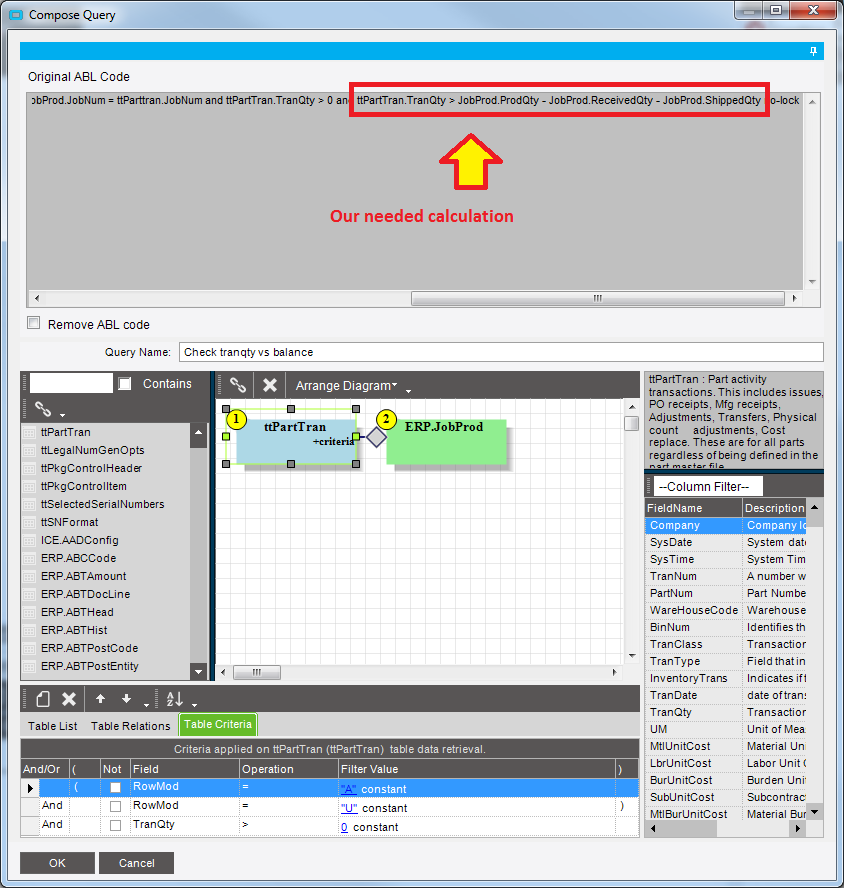The image size is (844, 888).
Task: Click the sort criteria icon
Action: pos(174,699)
